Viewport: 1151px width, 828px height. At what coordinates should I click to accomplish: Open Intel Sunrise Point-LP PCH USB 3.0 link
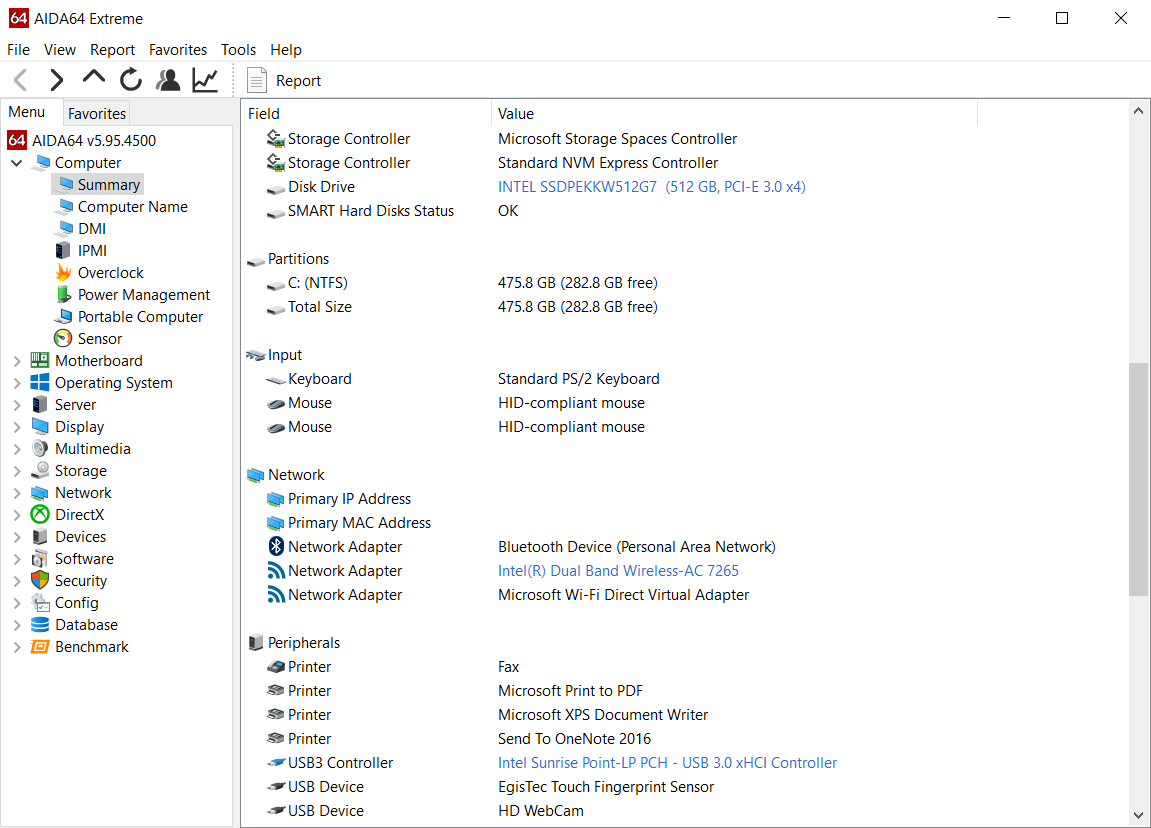tap(667, 763)
